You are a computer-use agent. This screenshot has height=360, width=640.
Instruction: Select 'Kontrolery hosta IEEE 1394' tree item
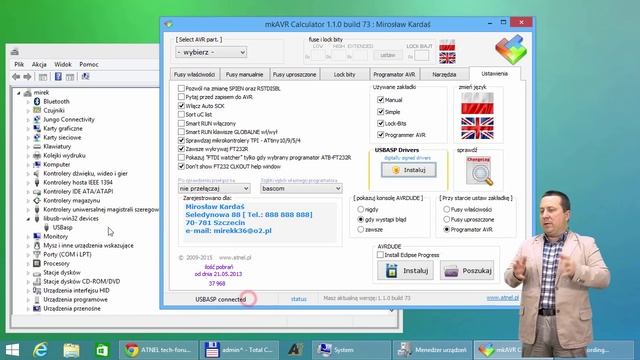(x=78, y=182)
